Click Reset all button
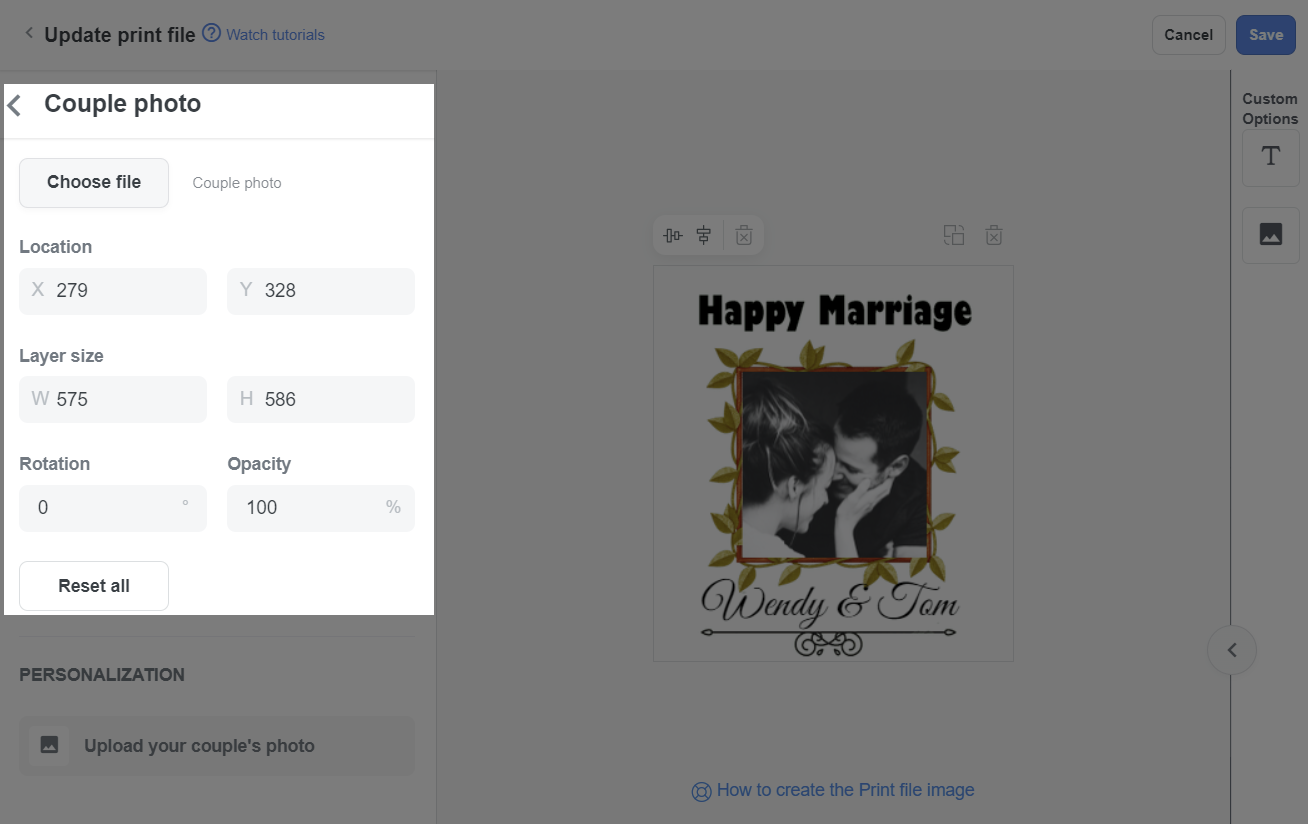The width and height of the screenshot is (1308, 824). (94, 586)
